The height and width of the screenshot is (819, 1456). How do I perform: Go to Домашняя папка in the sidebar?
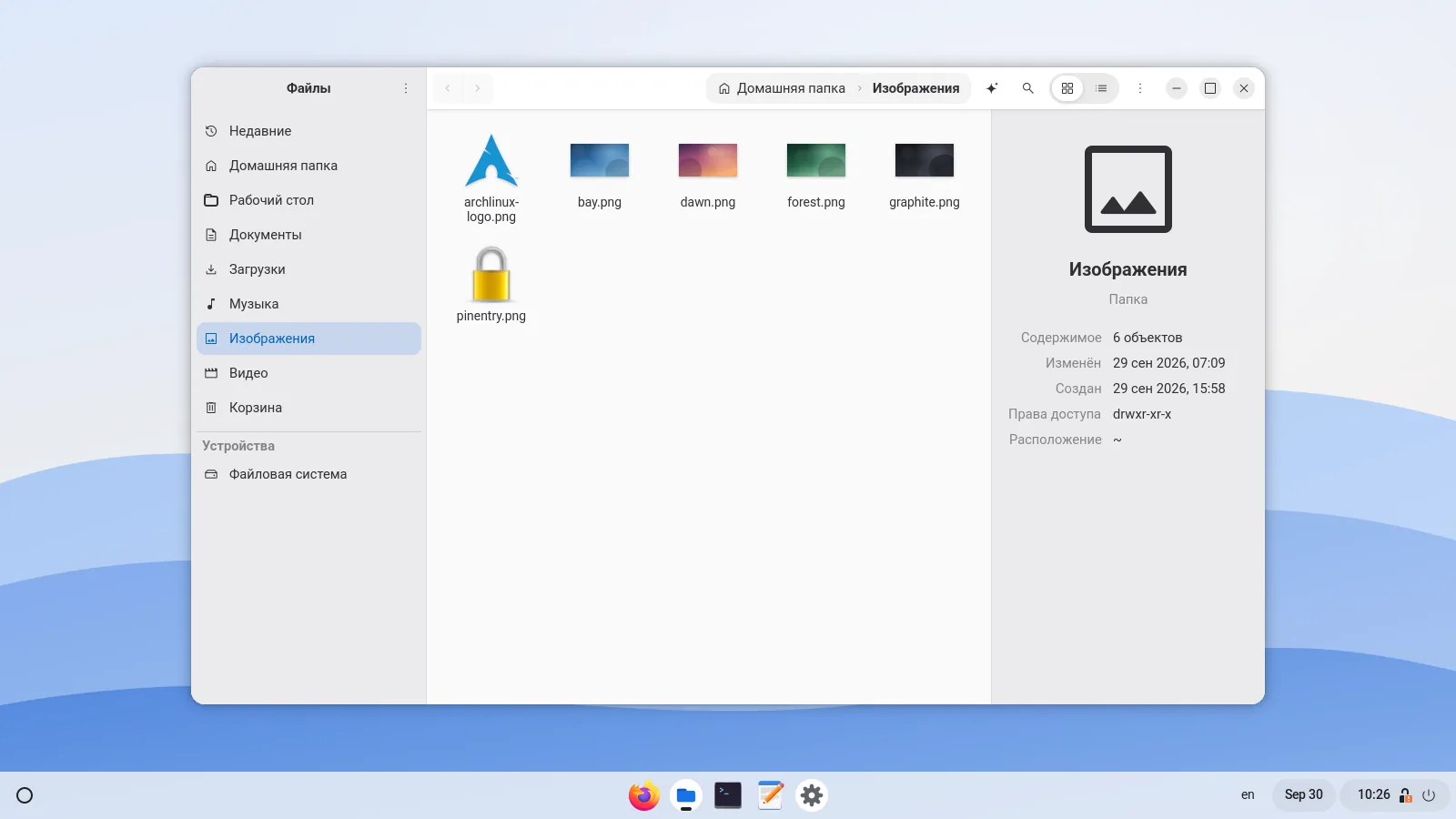click(308, 166)
